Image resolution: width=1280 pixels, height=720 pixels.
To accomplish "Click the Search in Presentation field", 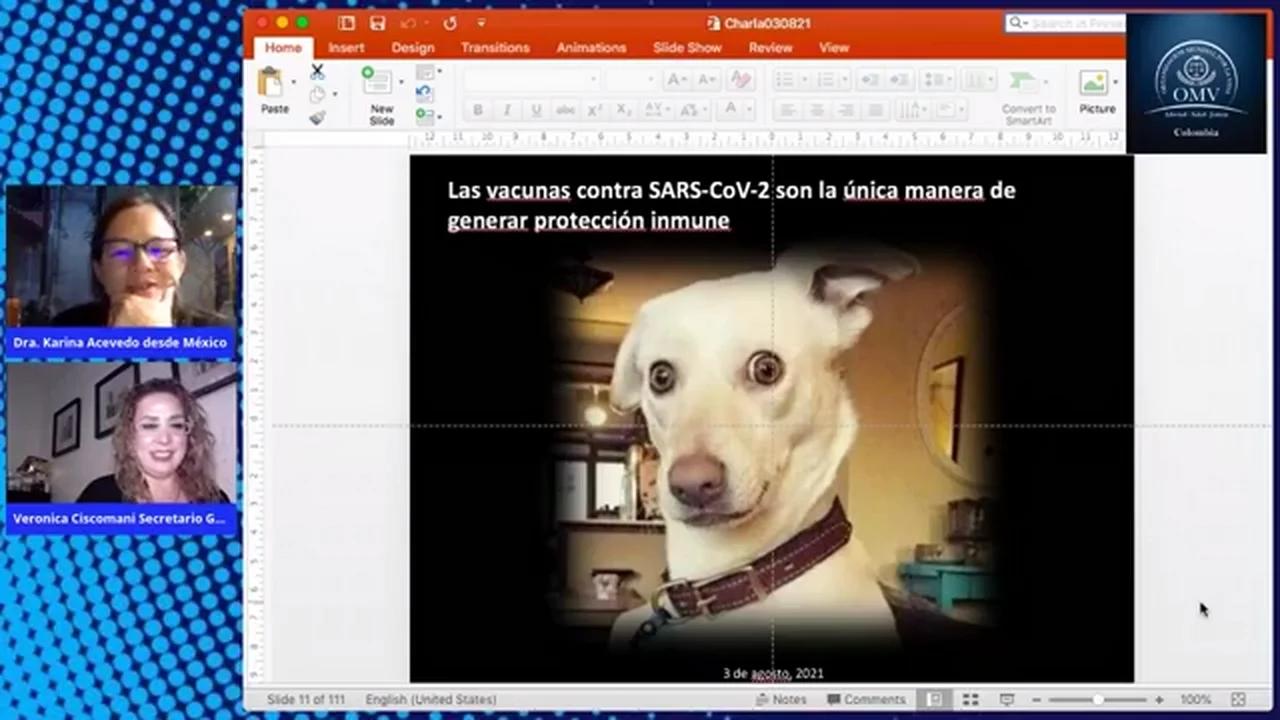I will 1065,22.
